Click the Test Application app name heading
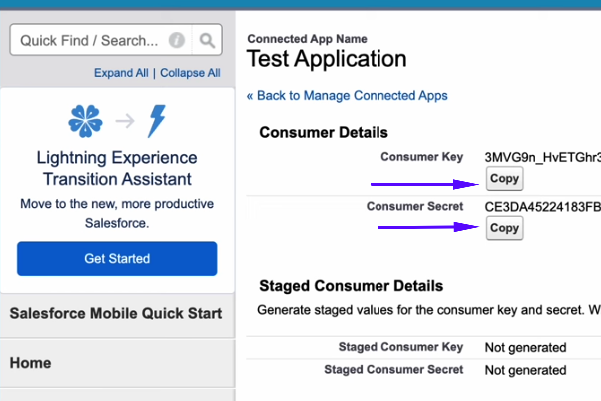 point(326,59)
